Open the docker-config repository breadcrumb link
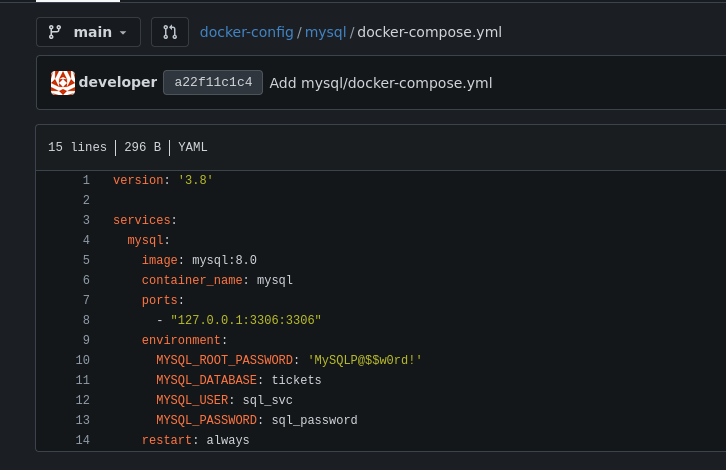726x470 pixels. click(246, 32)
